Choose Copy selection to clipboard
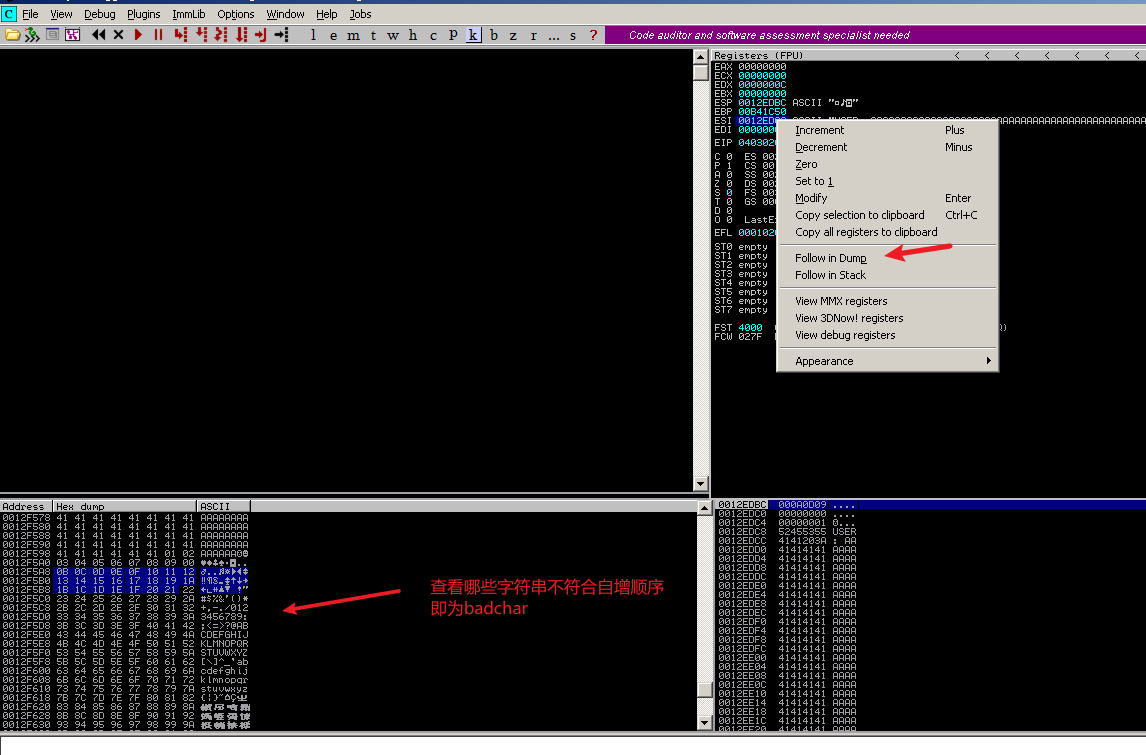This screenshot has width=1146, height=755. coord(887,215)
